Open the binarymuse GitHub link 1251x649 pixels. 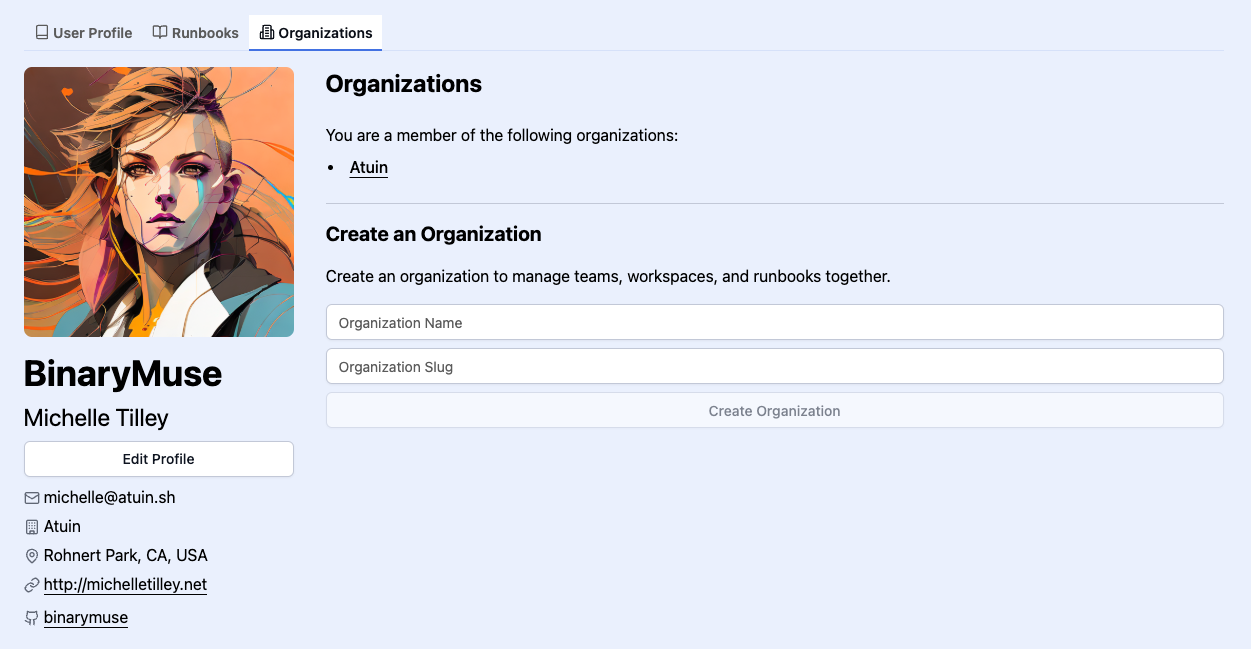tap(86, 618)
